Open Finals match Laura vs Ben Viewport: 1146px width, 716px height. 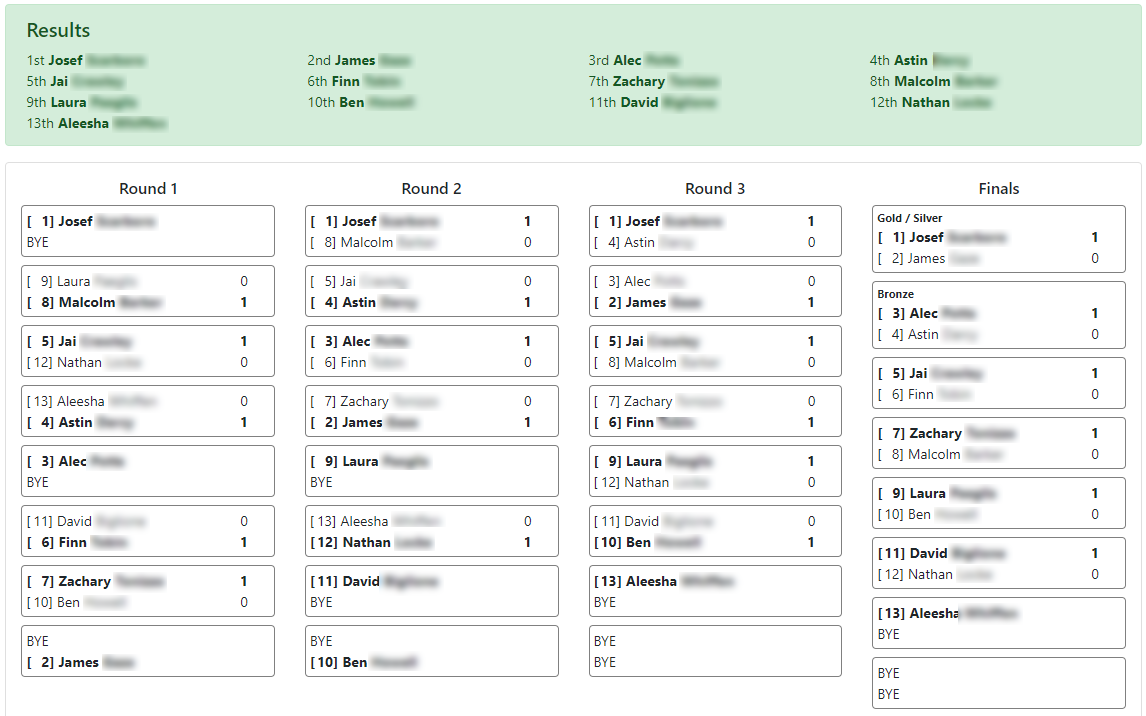pyautogui.click(x=998, y=503)
